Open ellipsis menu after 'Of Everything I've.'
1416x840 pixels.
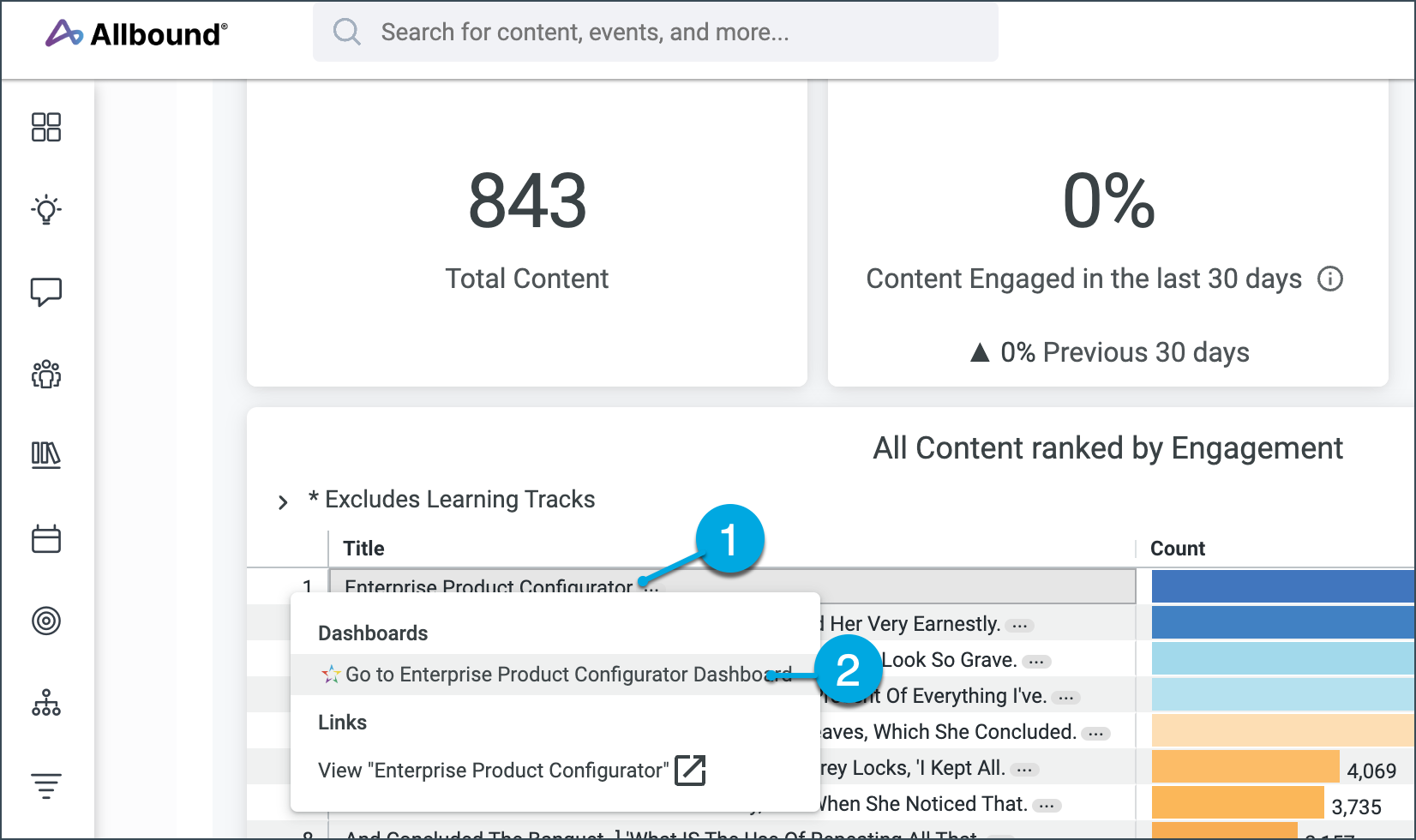1065,698
